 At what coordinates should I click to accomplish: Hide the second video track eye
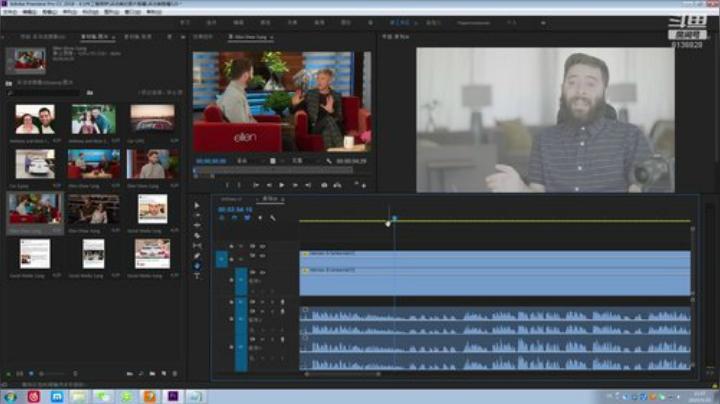263,256
